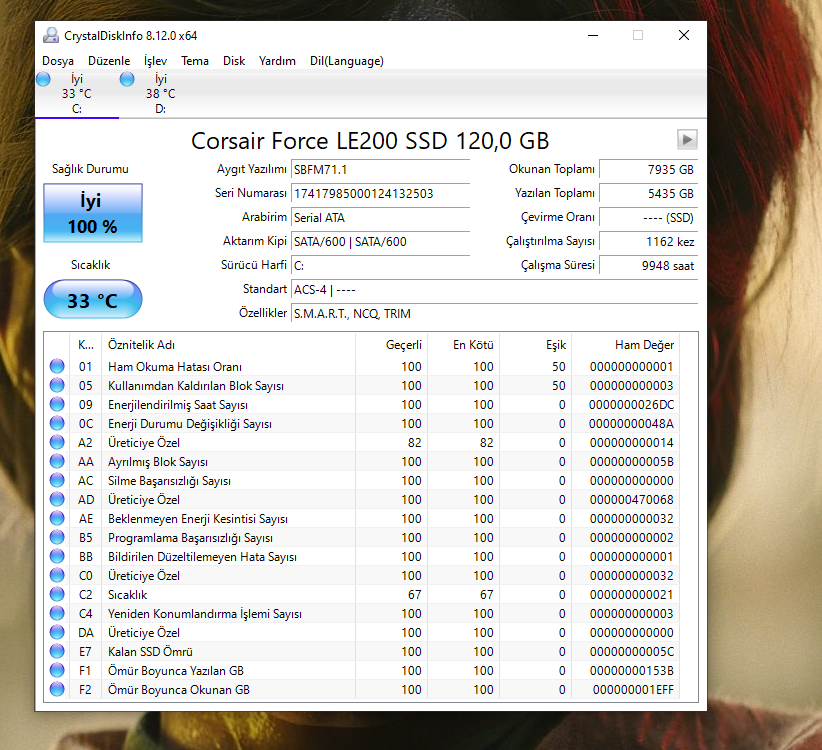Image resolution: width=822 pixels, height=750 pixels.
Task: Click the Seri Numarası value field
Action: 380,194
